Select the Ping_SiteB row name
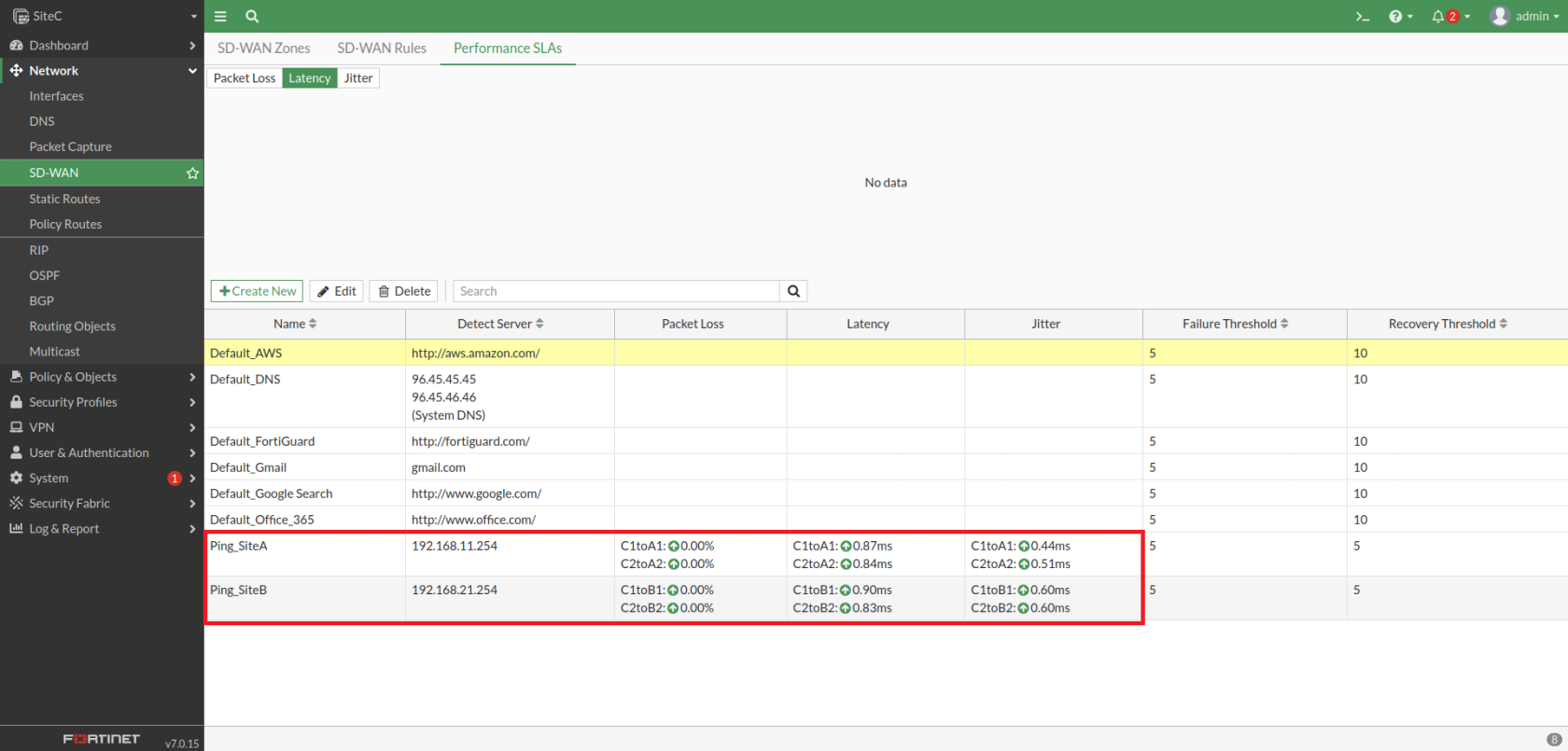 tap(239, 590)
